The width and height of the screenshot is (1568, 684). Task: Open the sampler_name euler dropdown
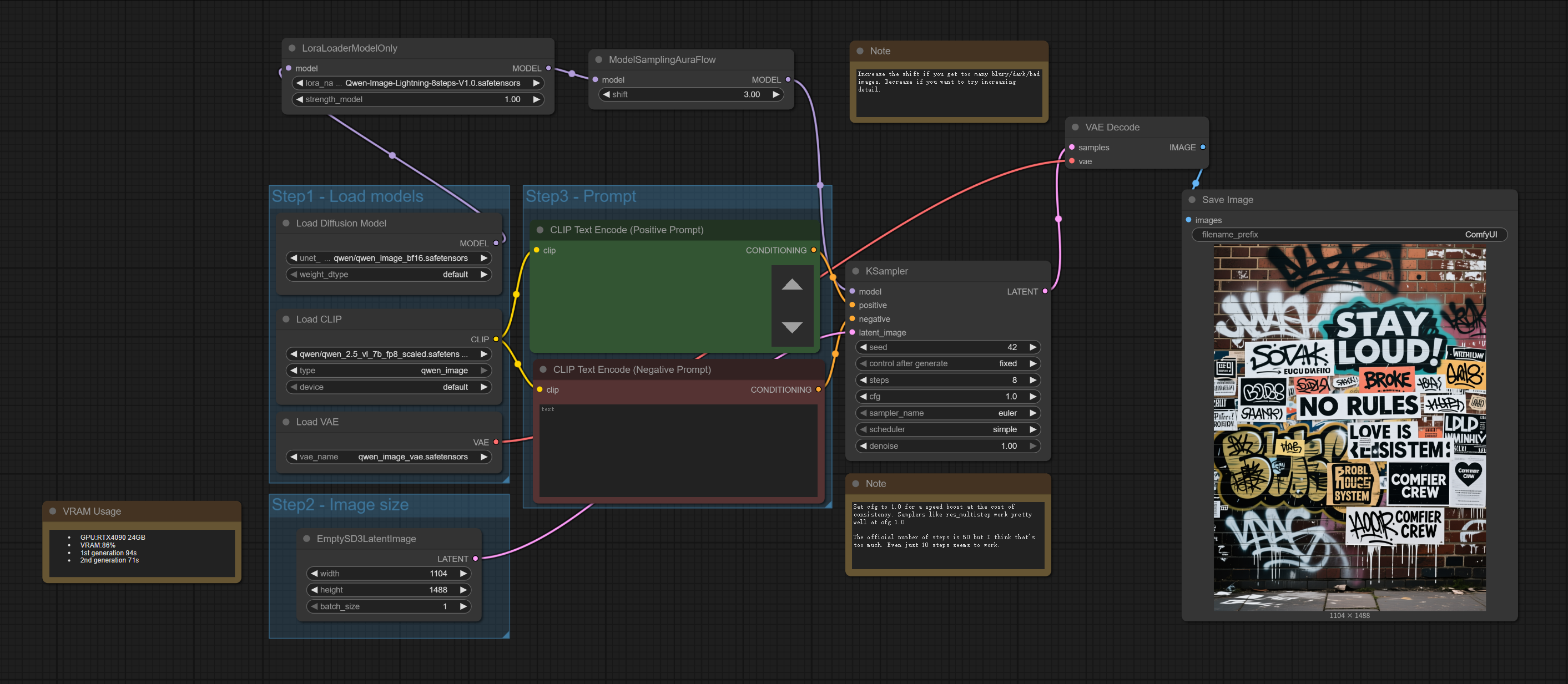pyautogui.click(x=949, y=413)
